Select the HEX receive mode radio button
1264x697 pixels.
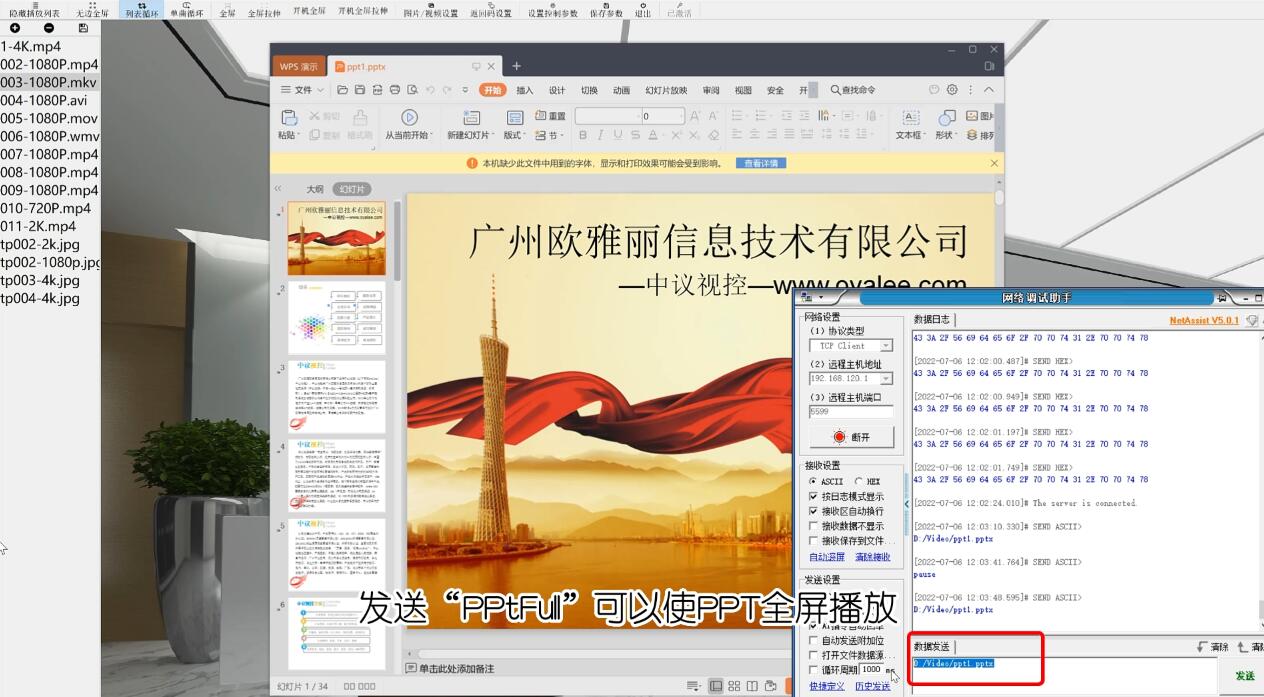[x=859, y=481]
